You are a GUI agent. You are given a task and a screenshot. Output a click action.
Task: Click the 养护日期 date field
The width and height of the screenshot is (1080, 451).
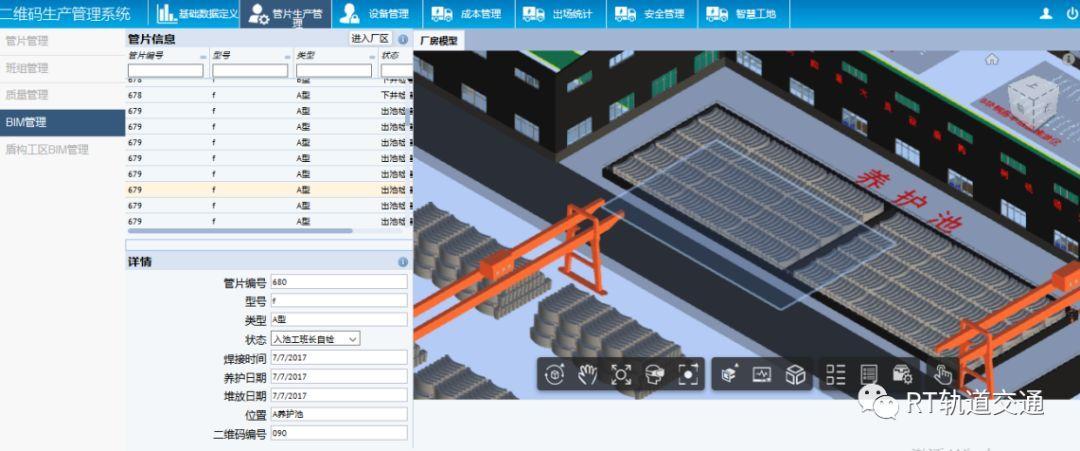[x=339, y=377]
